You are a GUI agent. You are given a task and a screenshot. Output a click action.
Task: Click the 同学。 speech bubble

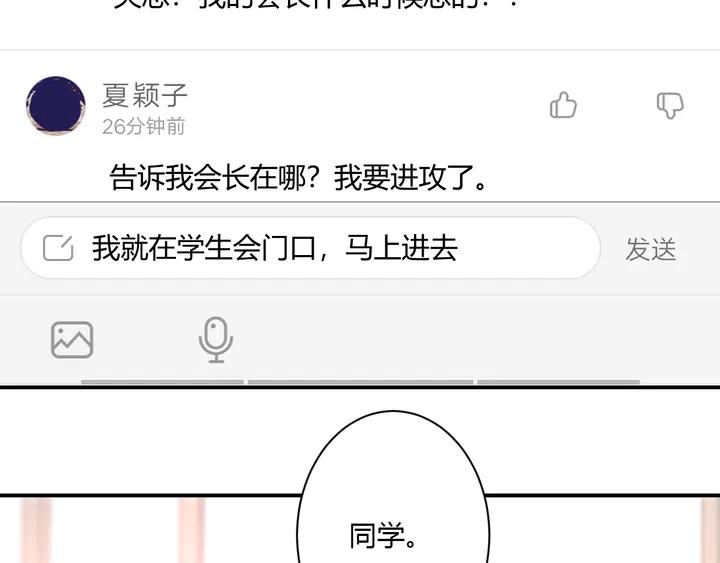[x=393, y=487]
